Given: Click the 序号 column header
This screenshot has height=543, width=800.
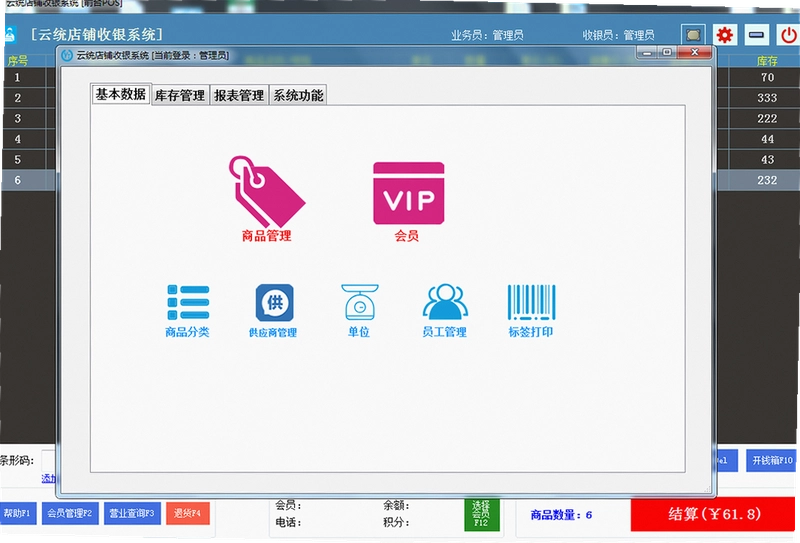Looking at the screenshot, I should (x=18, y=61).
